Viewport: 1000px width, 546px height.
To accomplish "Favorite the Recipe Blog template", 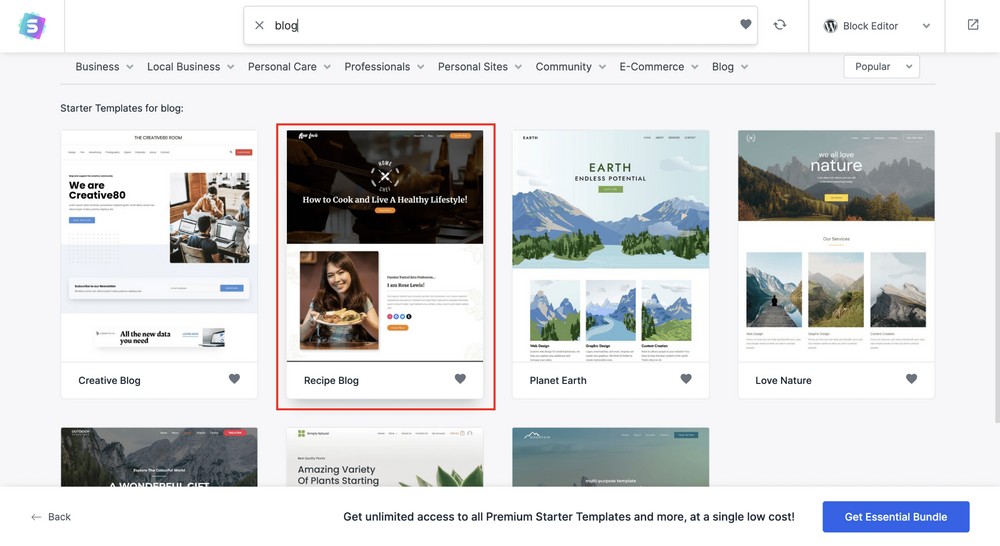I will coord(460,379).
